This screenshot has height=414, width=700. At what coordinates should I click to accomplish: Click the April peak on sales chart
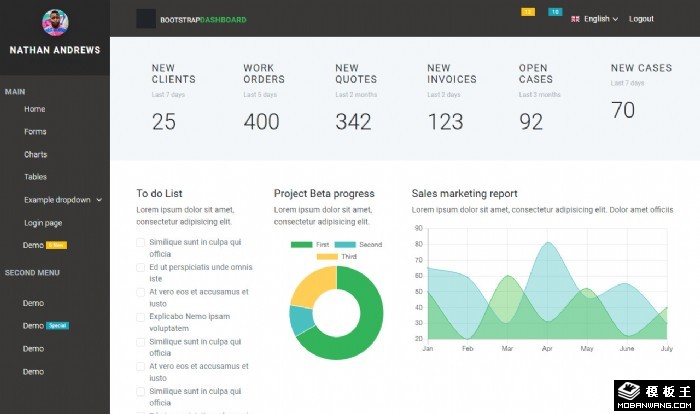pos(547,243)
